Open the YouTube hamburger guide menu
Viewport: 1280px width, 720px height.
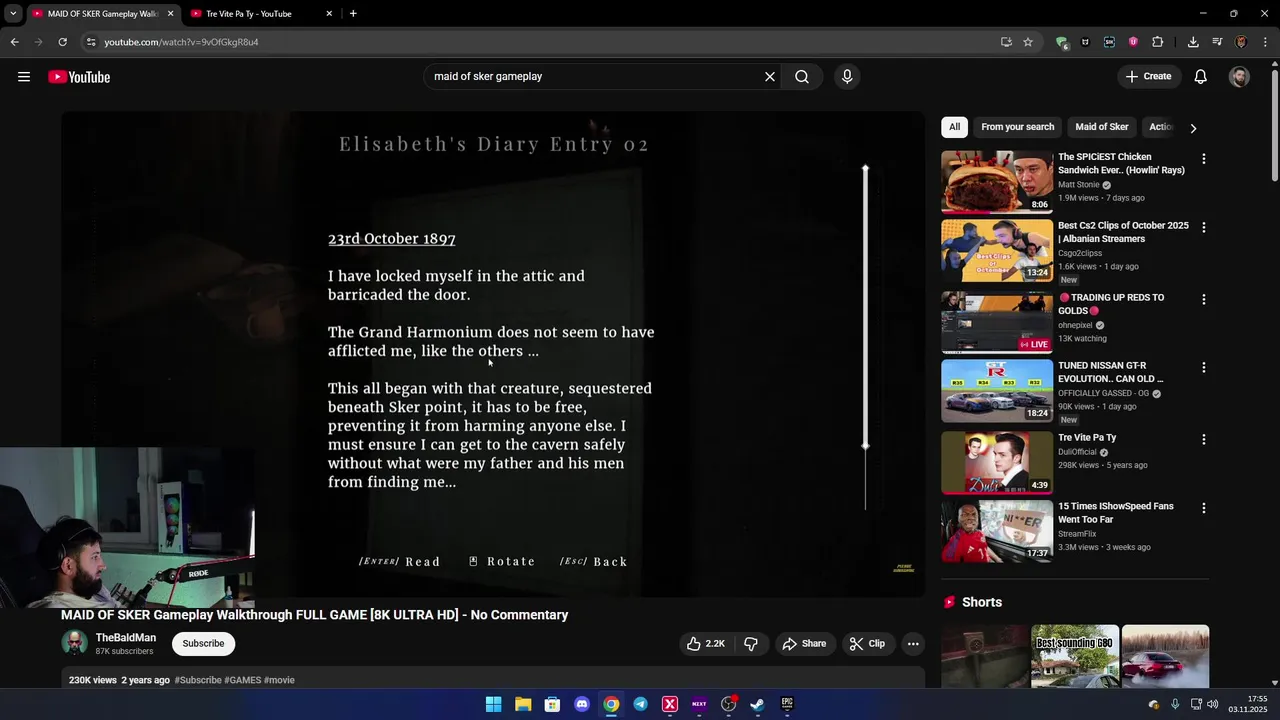pos(24,77)
